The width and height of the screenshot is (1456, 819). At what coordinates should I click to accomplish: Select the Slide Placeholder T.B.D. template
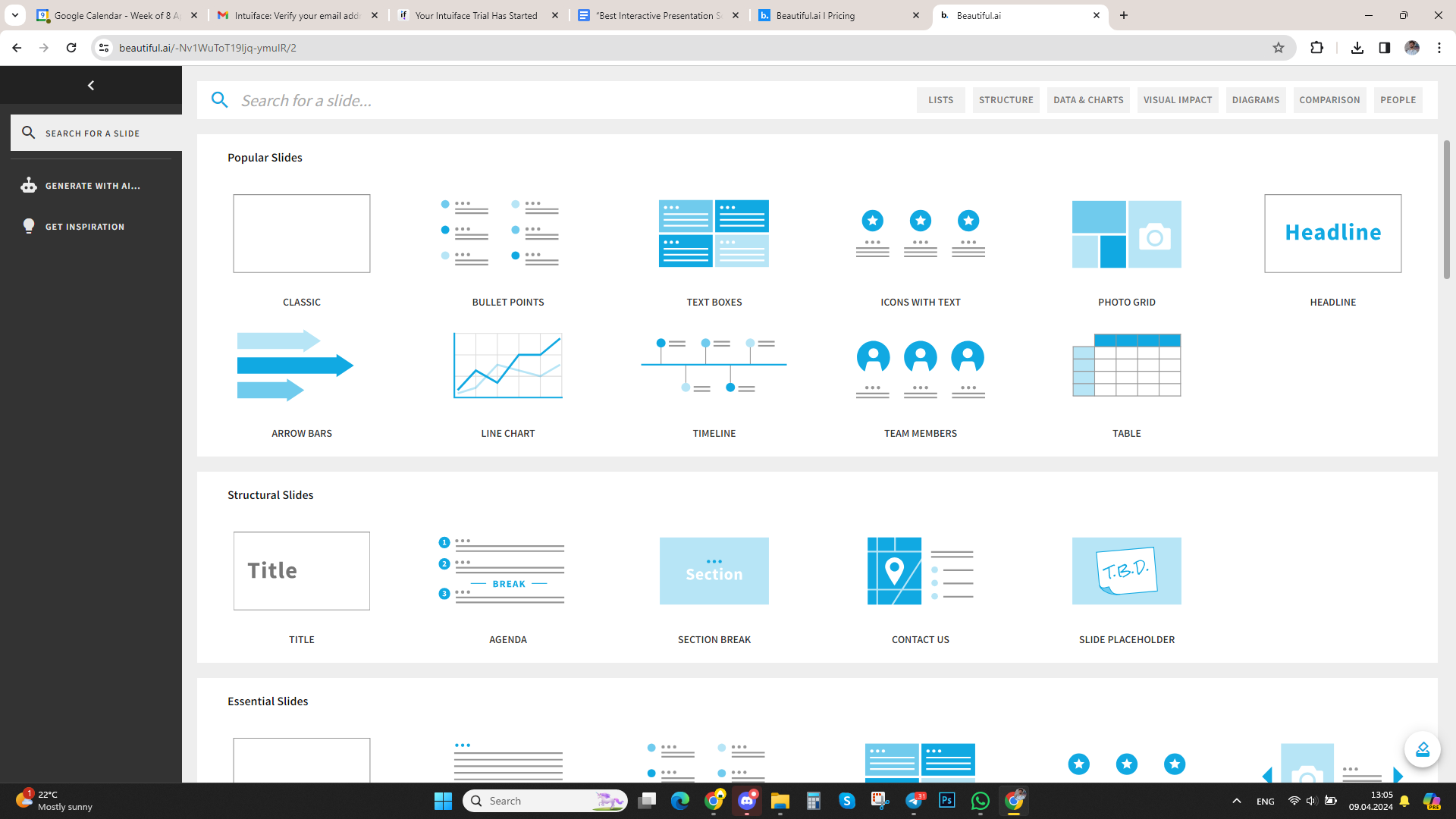point(1126,571)
